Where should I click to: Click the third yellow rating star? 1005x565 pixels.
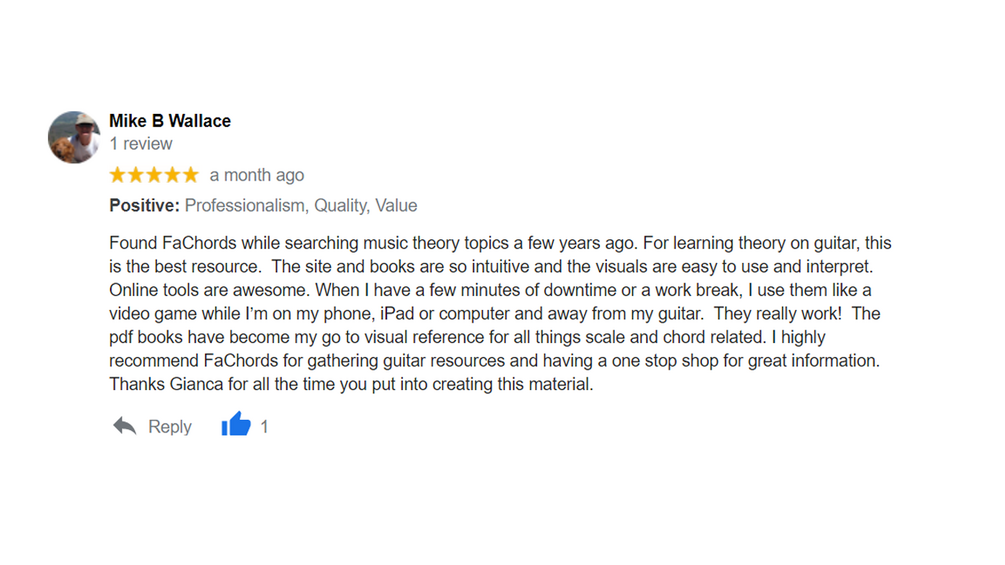click(154, 175)
